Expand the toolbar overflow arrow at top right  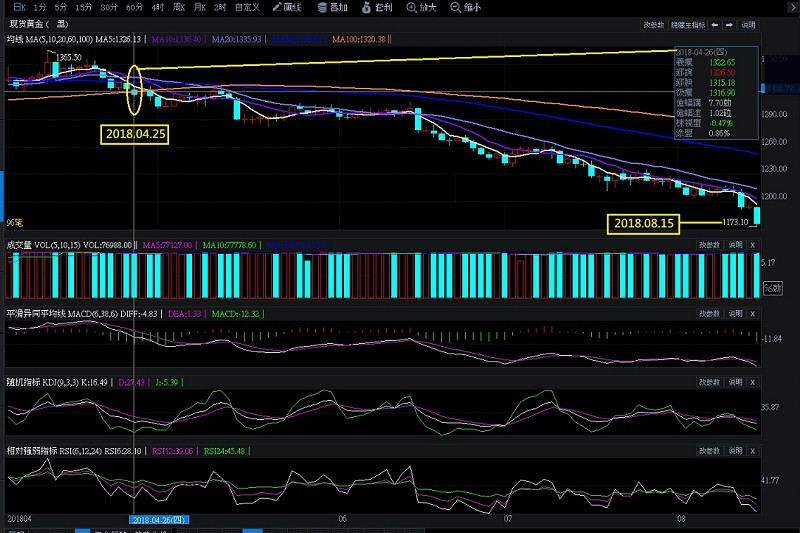(791, 7)
